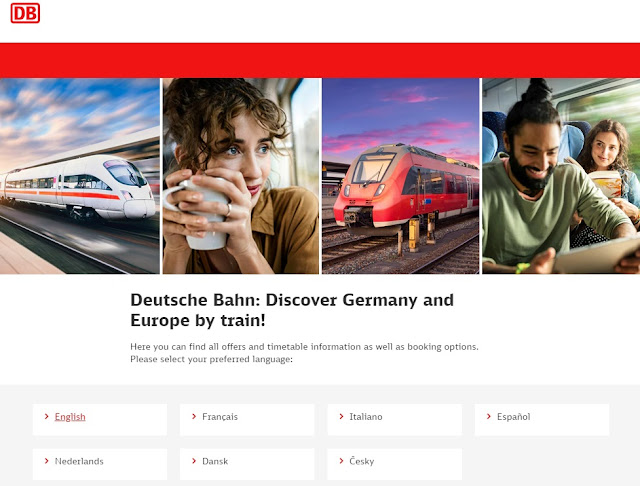Click "Please select your preferred language:" text

(211, 359)
